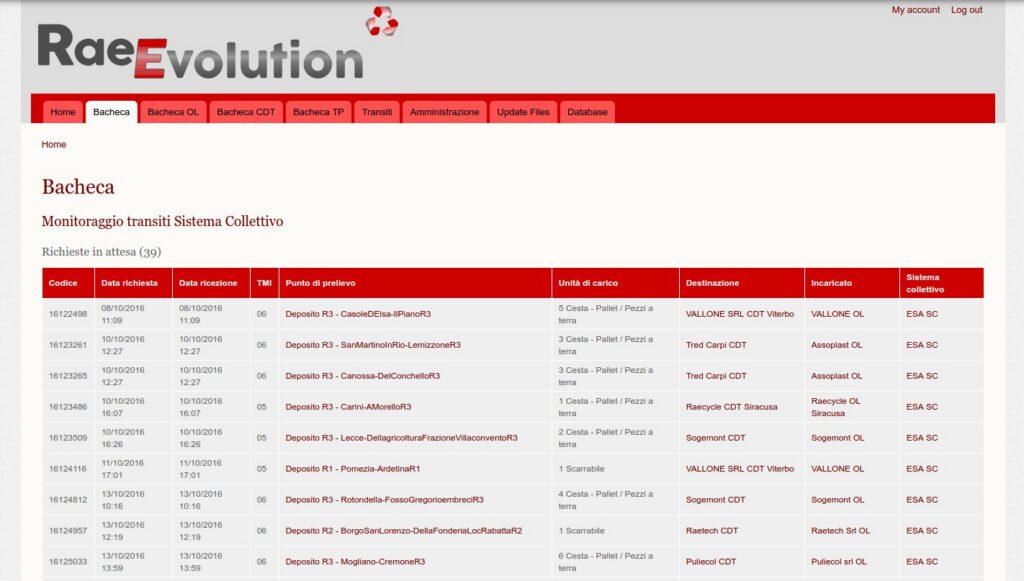Open Raetech CDT destination link
Screen dimensions: 1024x581
tap(712, 531)
